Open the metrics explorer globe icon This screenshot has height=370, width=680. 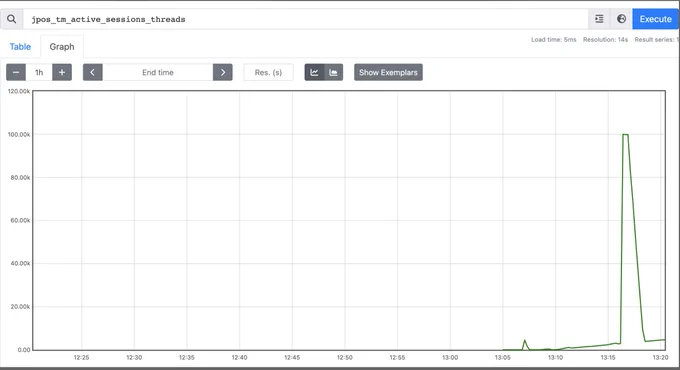click(x=621, y=19)
